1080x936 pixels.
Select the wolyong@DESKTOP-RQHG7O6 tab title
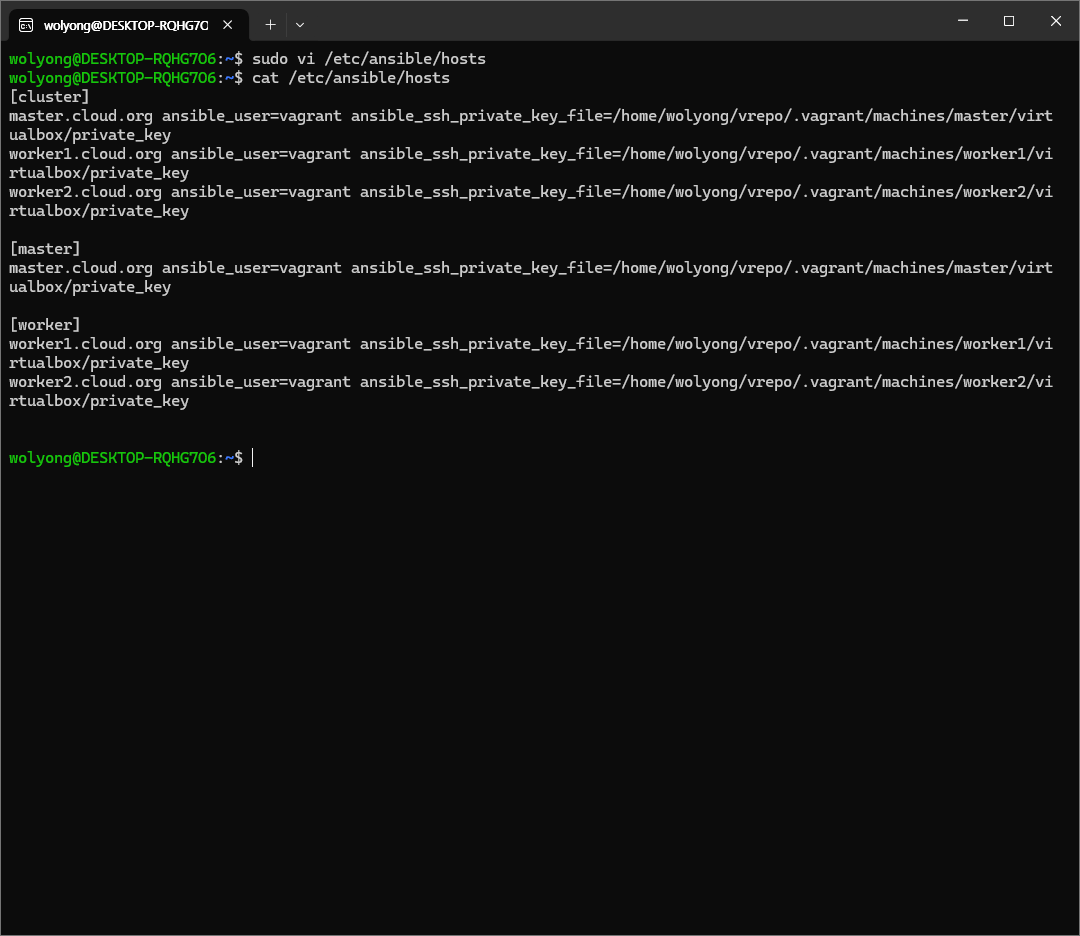coord(125,24)
